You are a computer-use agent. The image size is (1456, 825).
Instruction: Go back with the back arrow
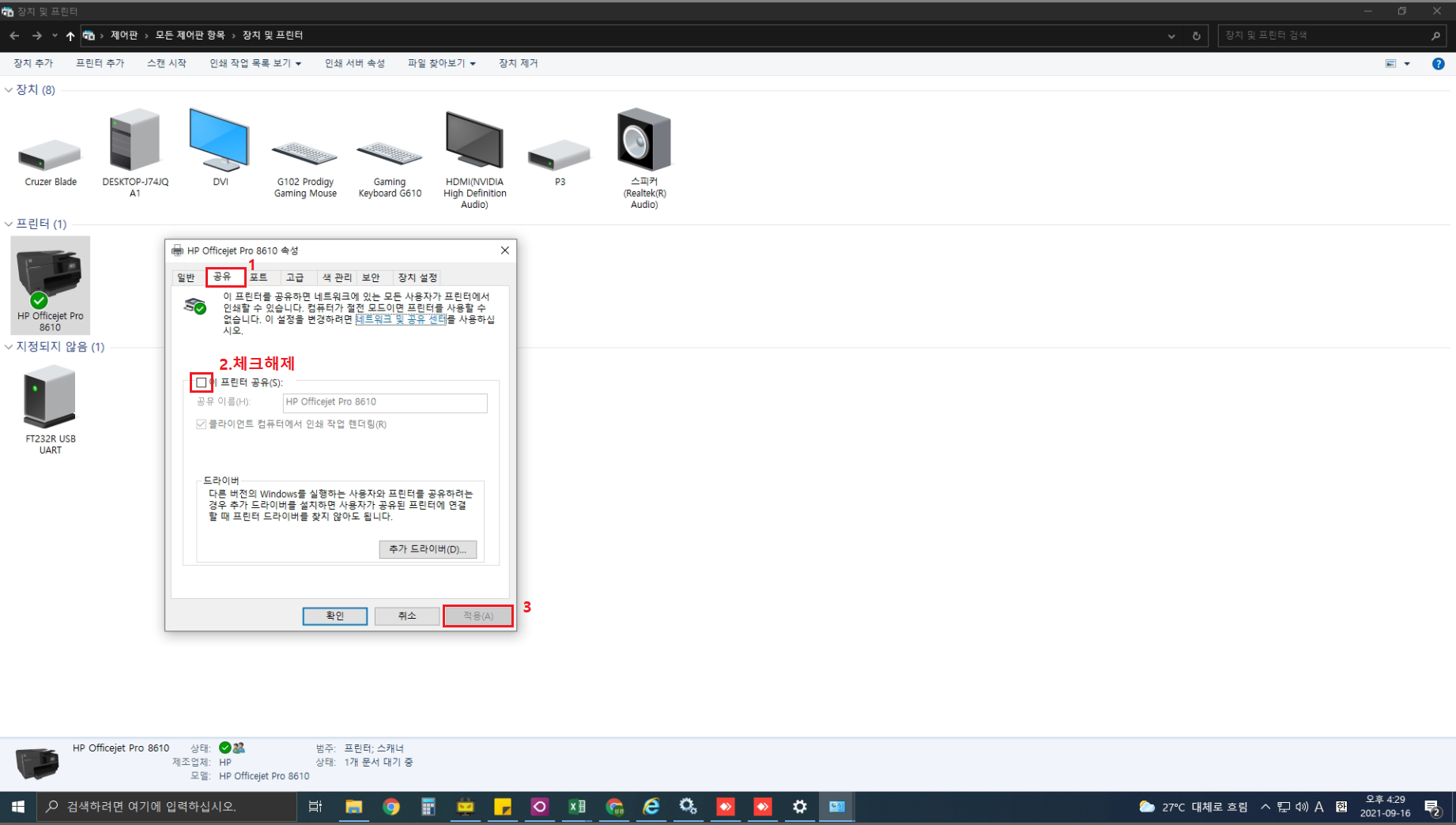coord(14,36)
